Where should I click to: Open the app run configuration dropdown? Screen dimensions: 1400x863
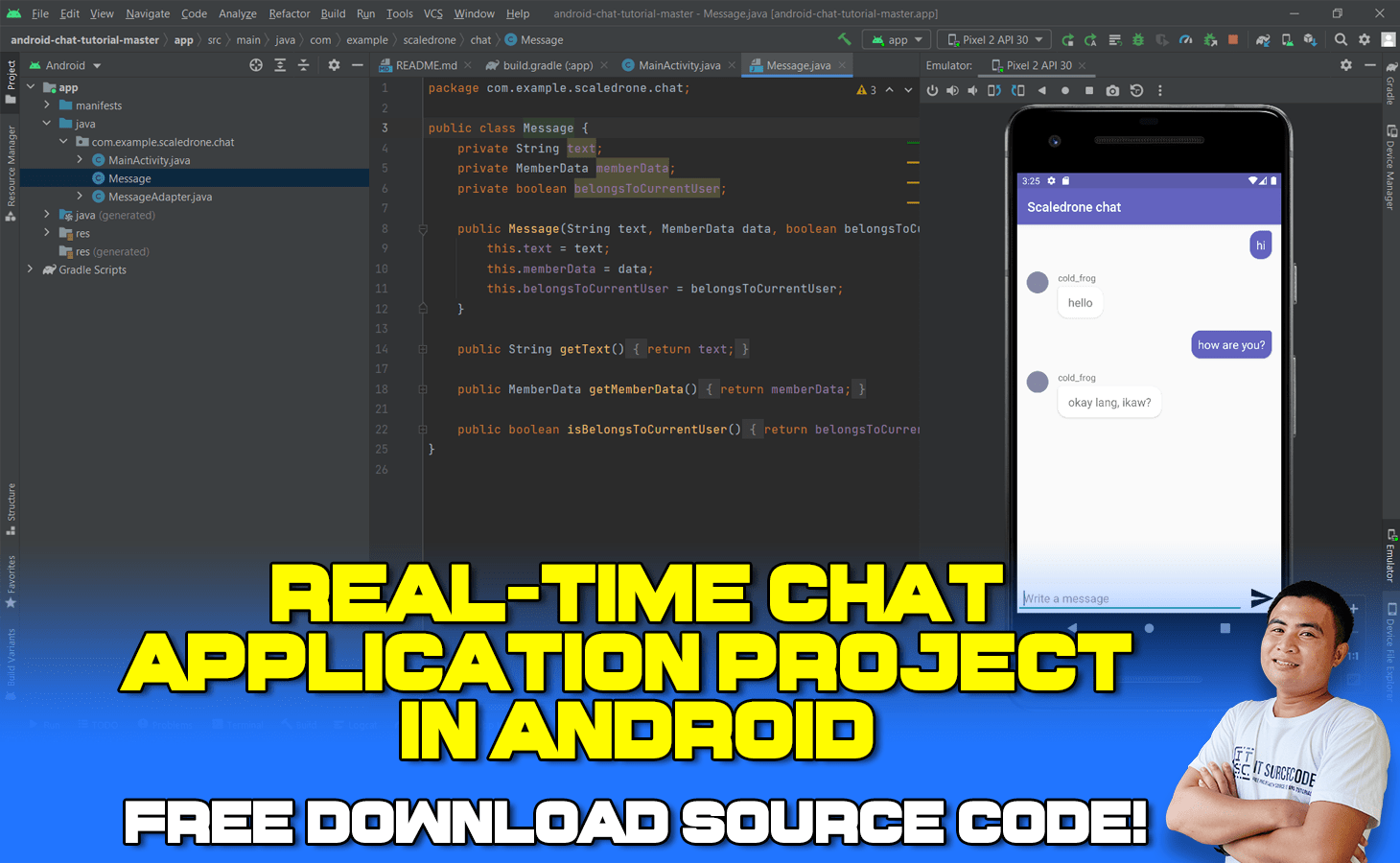tap(896, 39)
